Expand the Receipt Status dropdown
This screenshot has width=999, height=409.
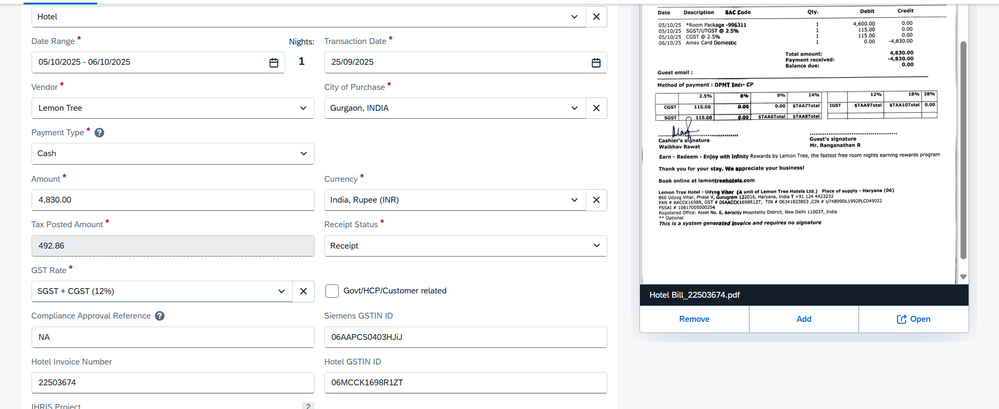(x=596, y=246)
